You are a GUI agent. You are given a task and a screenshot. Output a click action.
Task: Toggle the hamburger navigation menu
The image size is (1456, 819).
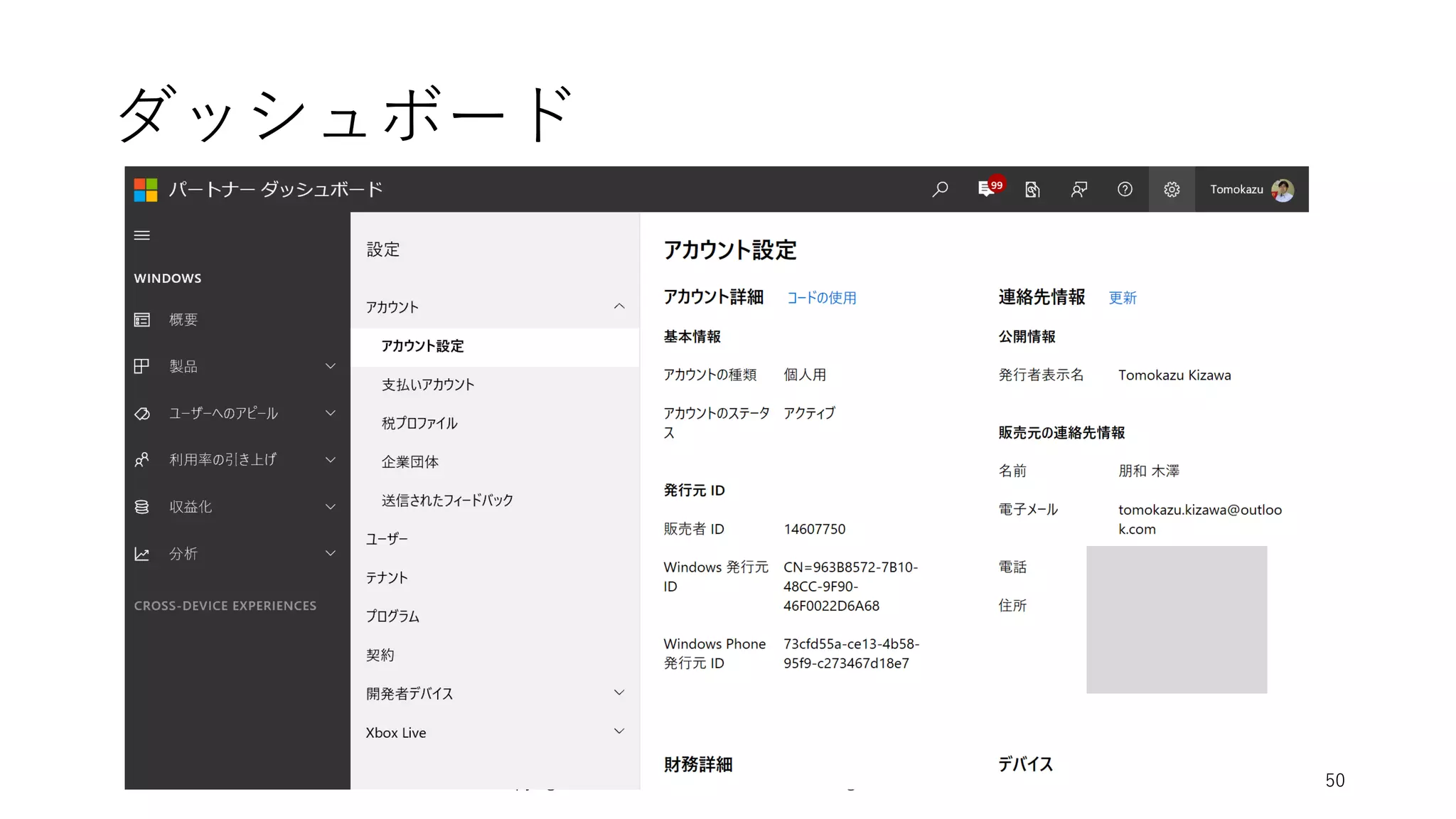tap(142, 235)
